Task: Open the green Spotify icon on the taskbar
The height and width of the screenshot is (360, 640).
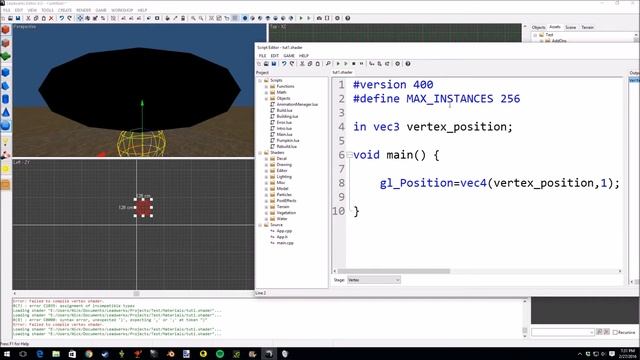Action: (220, 354)
